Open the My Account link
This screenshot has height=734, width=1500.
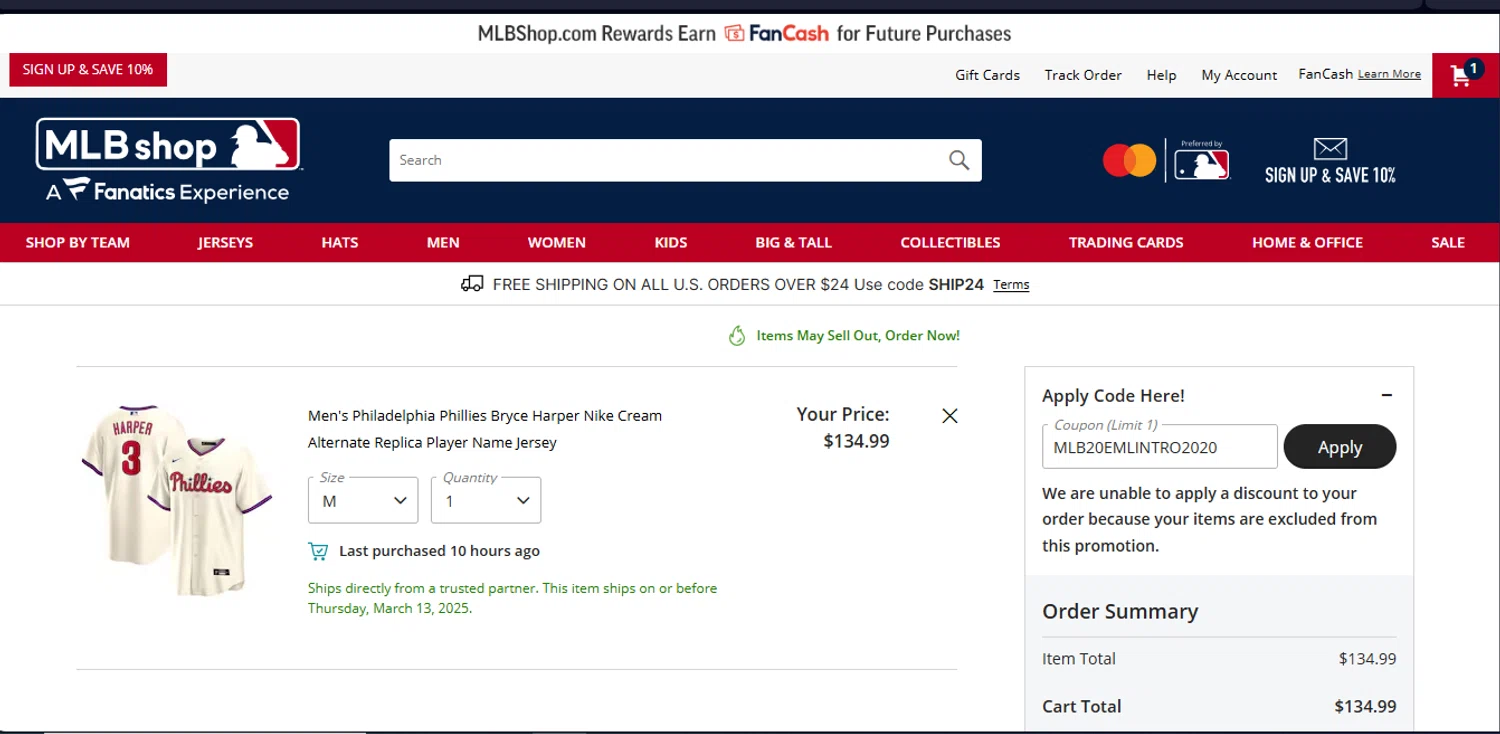[1239, 75]
